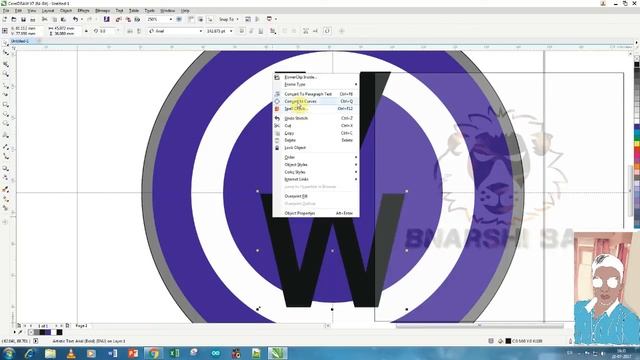The image size is (640, 360).
Task: Open the Text menu
Action: (x=119, y=11)
